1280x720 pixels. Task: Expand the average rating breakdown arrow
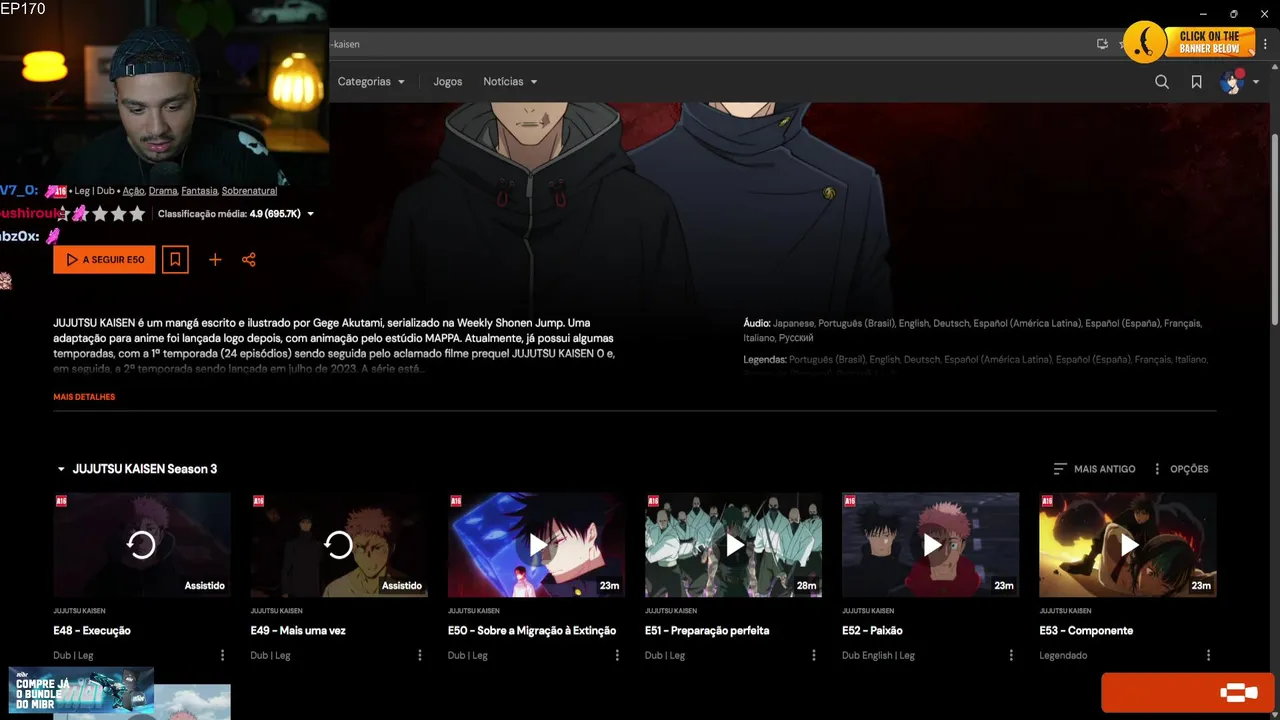tap(311, 214)
